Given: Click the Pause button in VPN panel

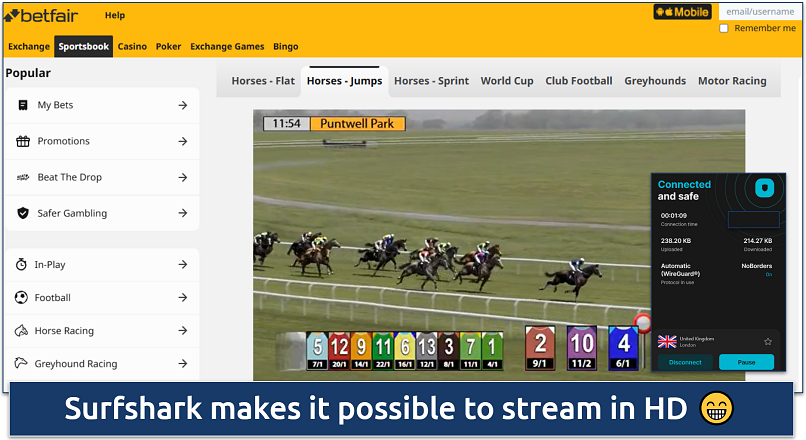Looking at the screenshot, I should click(746, 362).
